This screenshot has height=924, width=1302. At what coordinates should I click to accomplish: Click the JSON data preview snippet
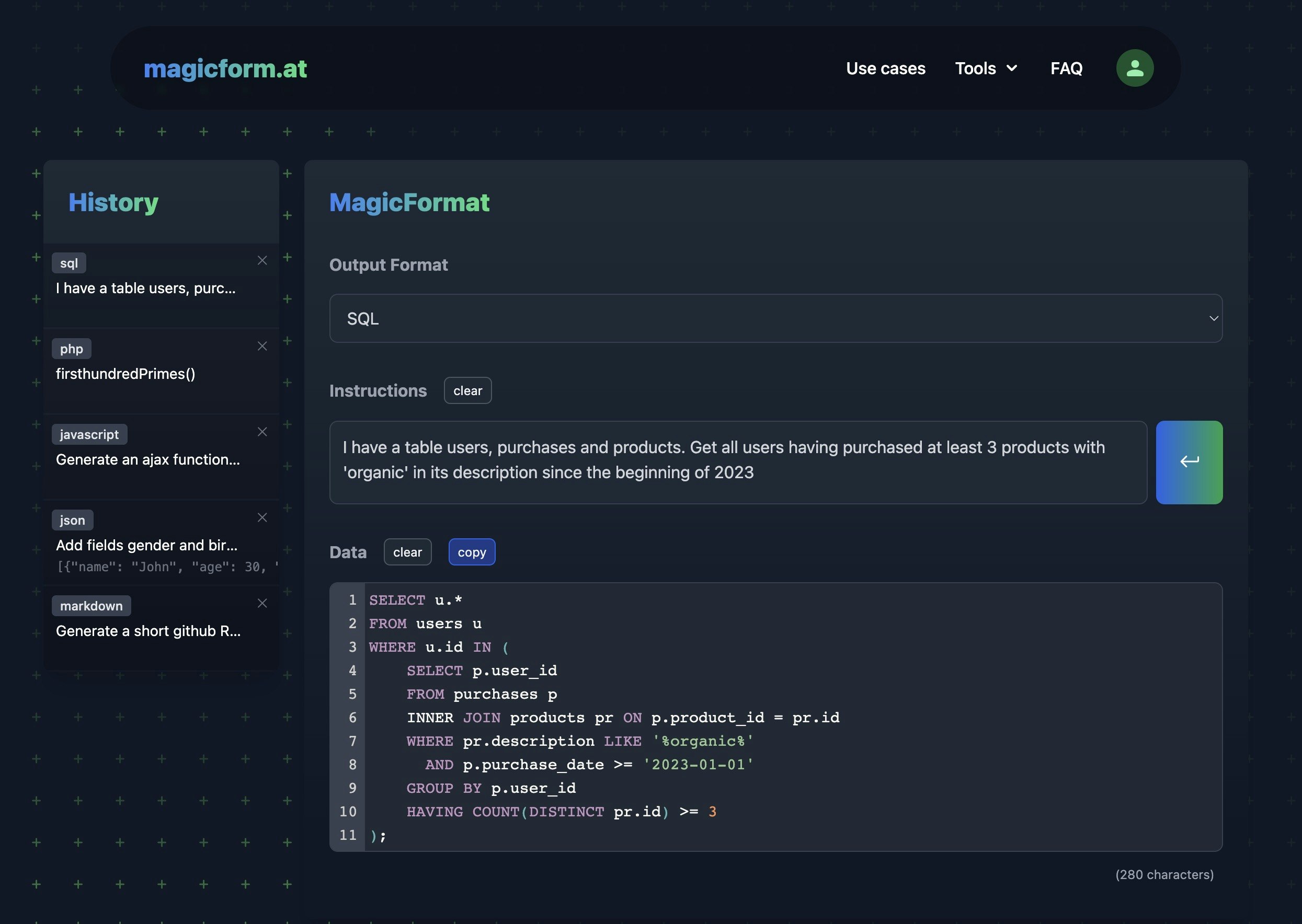pos(167,567)
